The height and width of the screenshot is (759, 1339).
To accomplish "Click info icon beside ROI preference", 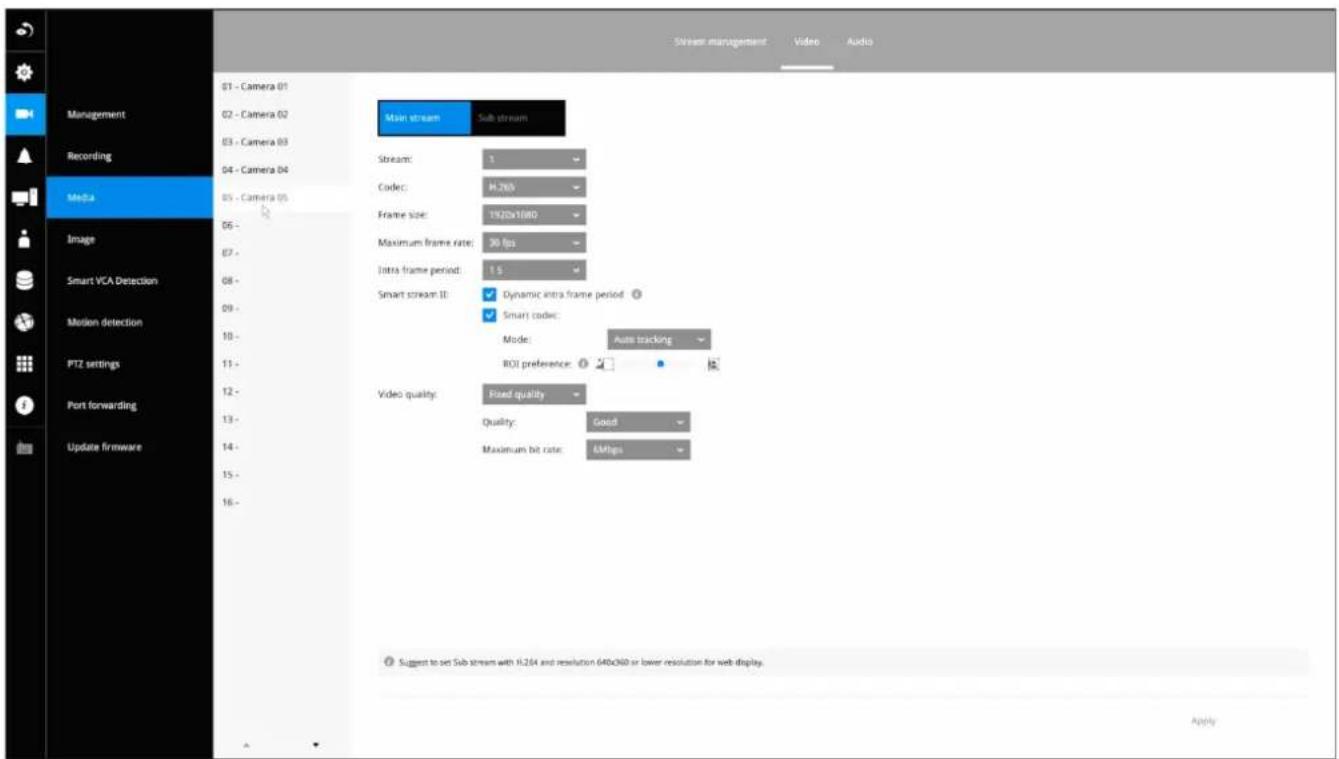I will [584, 364].
